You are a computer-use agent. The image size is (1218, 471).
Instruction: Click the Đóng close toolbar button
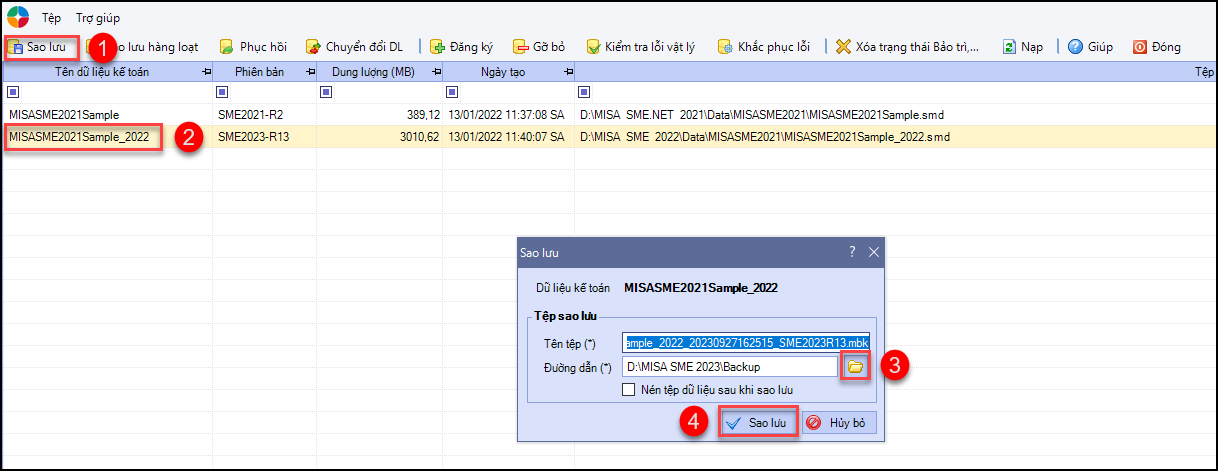(1140, 47)
